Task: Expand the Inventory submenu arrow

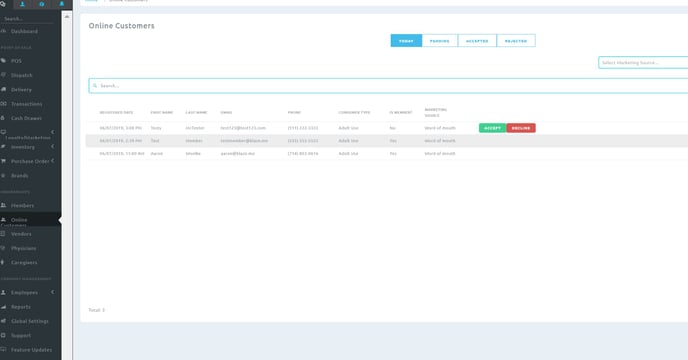Action: [53, 146]
